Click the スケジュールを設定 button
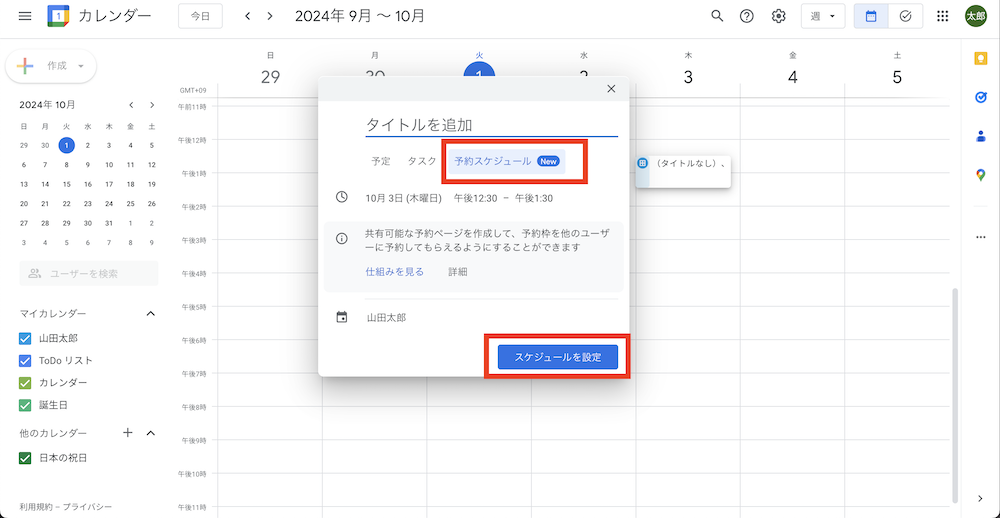This screenshot has width=1000, height=518. [x=557, y=357]
